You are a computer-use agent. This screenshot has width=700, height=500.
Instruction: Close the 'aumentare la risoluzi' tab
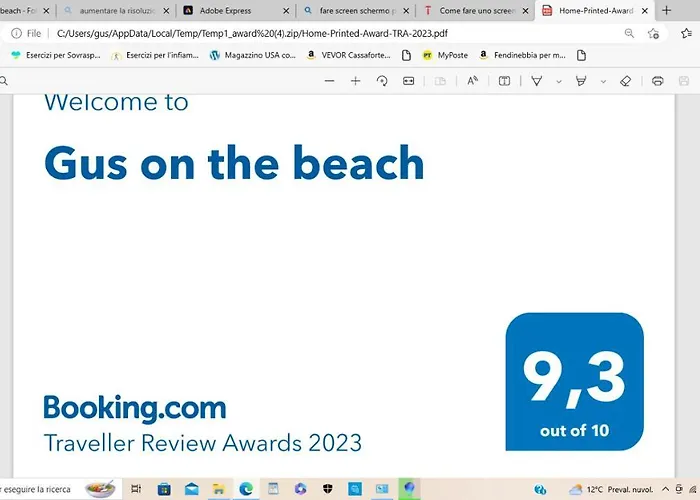click(166, 11)
